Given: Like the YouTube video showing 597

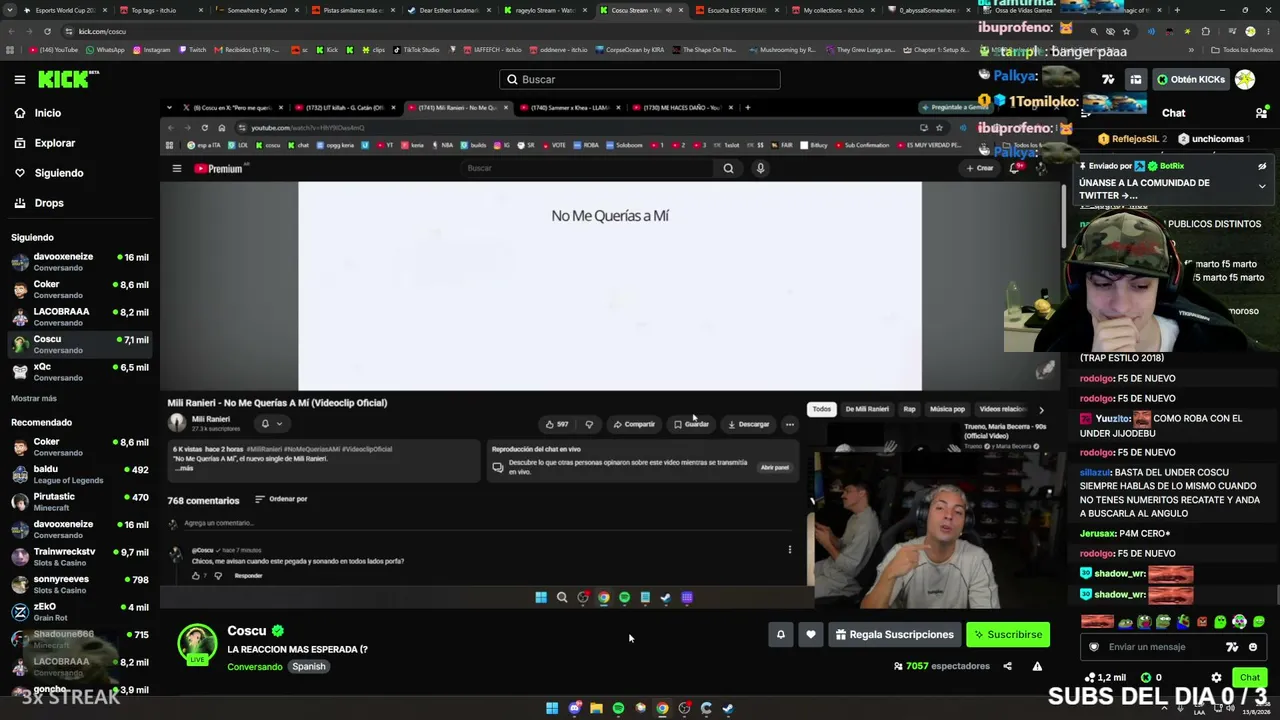Looking at the screenshot, I should tap(557, 424).
